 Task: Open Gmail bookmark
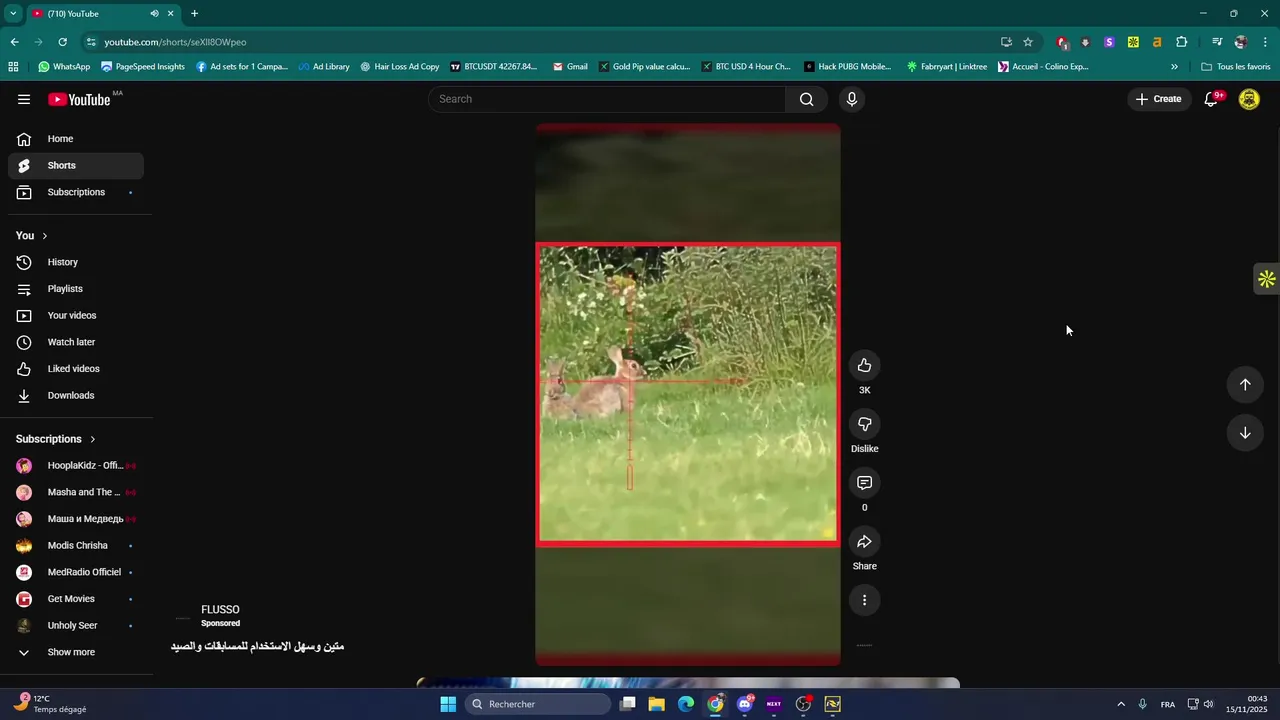[570, 67]
